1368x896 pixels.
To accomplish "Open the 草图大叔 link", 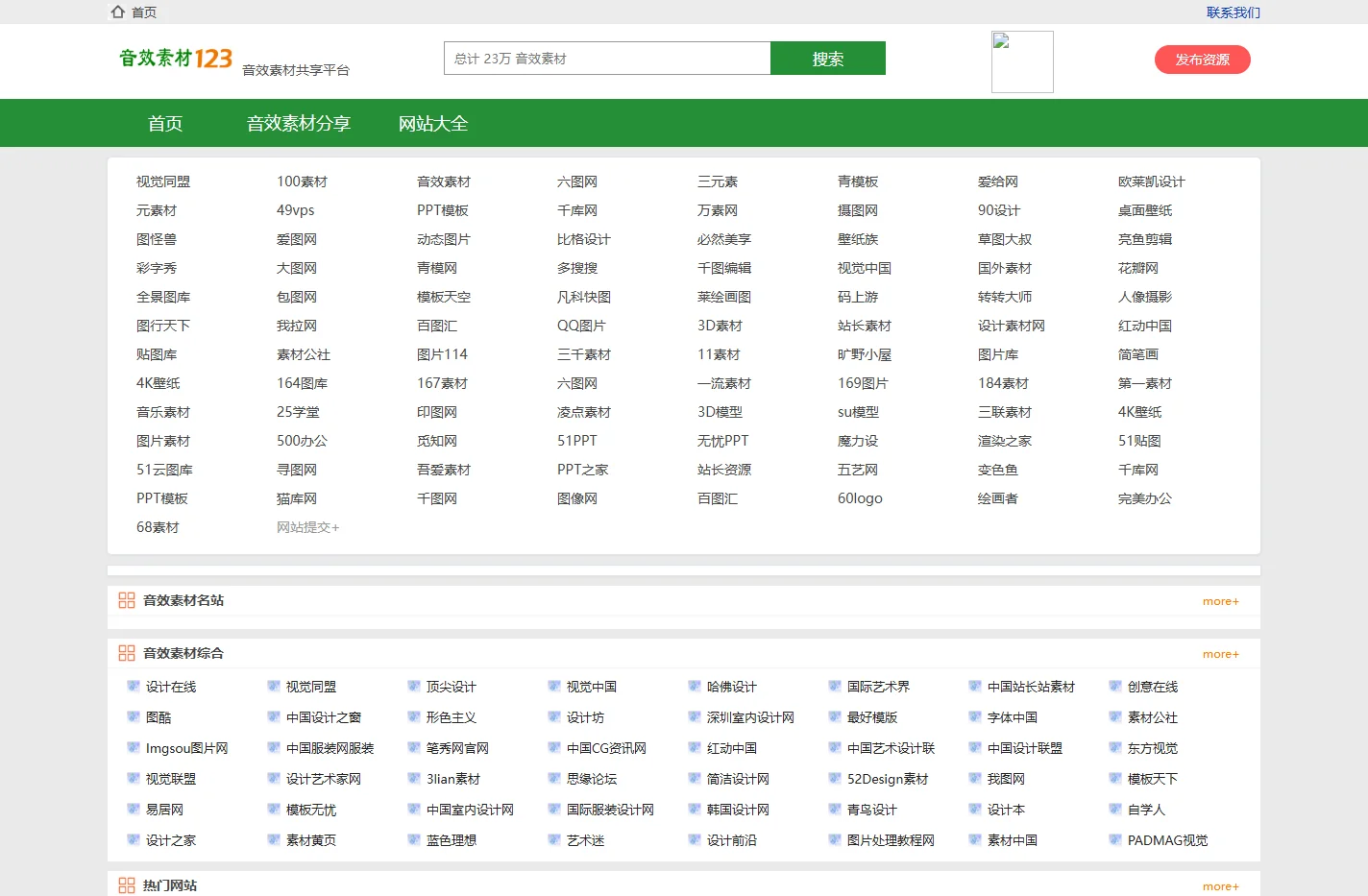I will tap(1005, 239).
